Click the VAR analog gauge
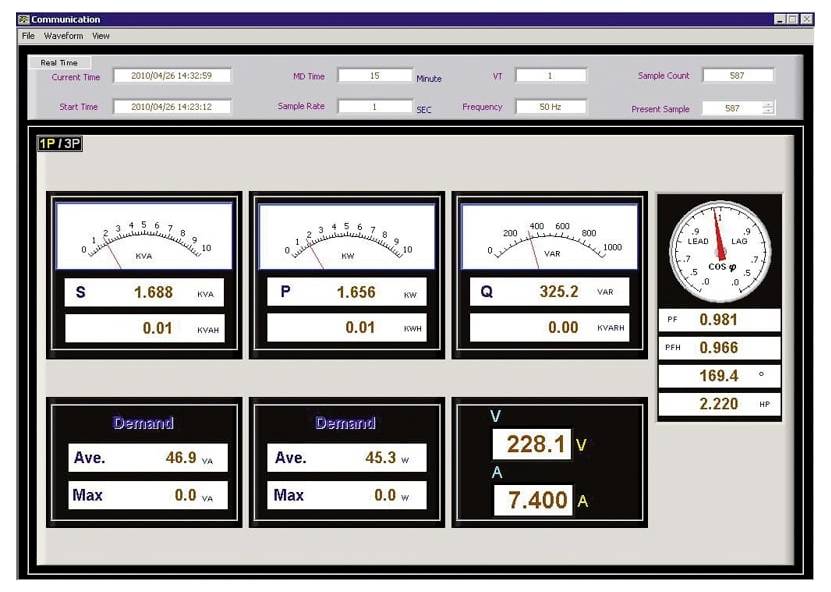This screenshot has height=592, width=831. (550, 236)
